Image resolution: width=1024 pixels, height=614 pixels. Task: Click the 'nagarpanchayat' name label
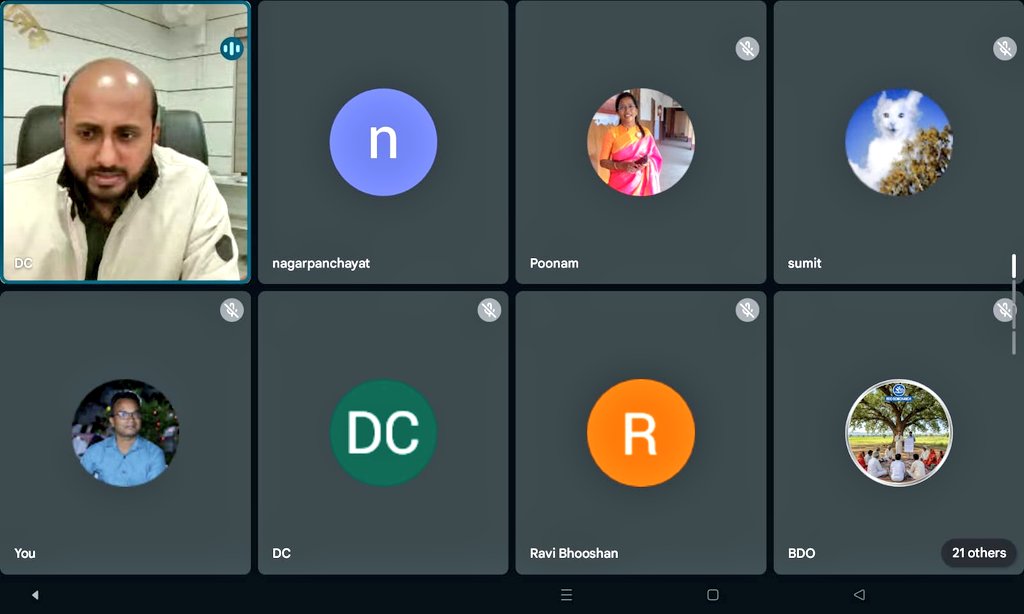321,263
